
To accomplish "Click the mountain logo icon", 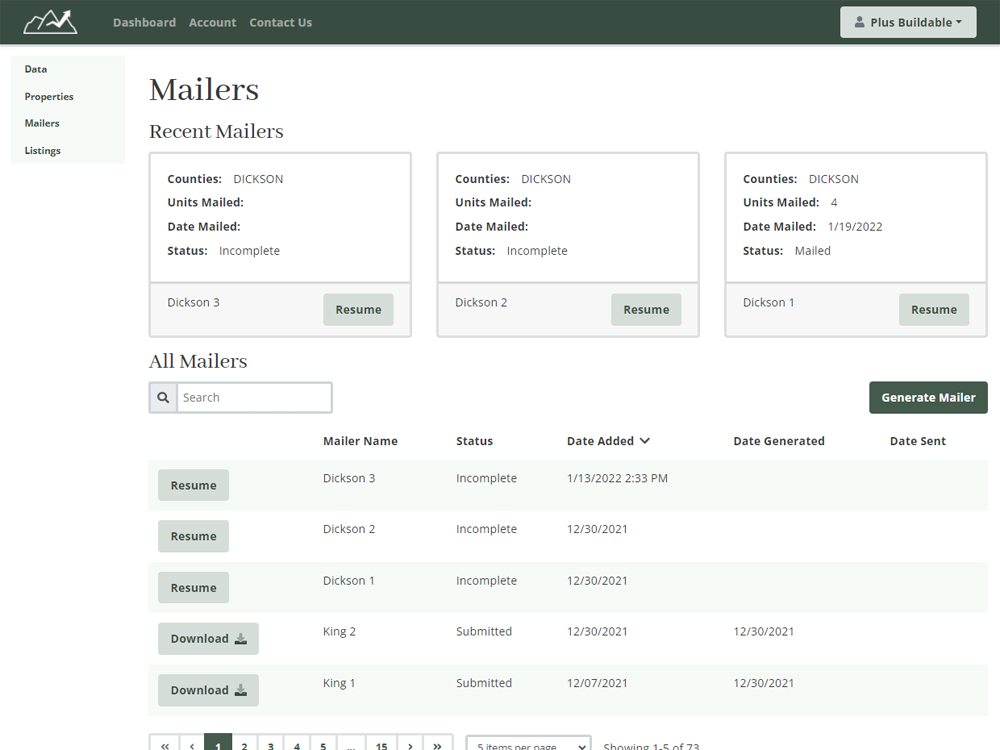I will pos(50,22).
